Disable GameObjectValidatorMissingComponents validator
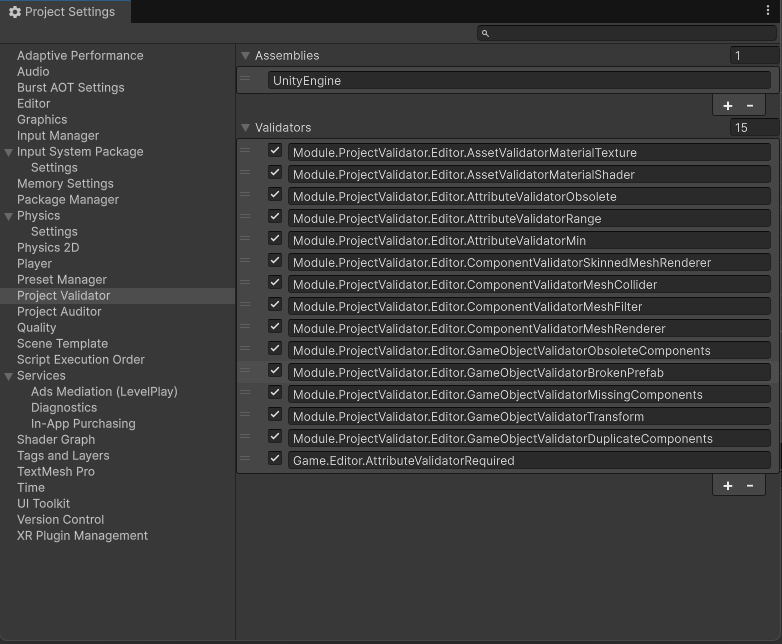 [x=275, y=392]
